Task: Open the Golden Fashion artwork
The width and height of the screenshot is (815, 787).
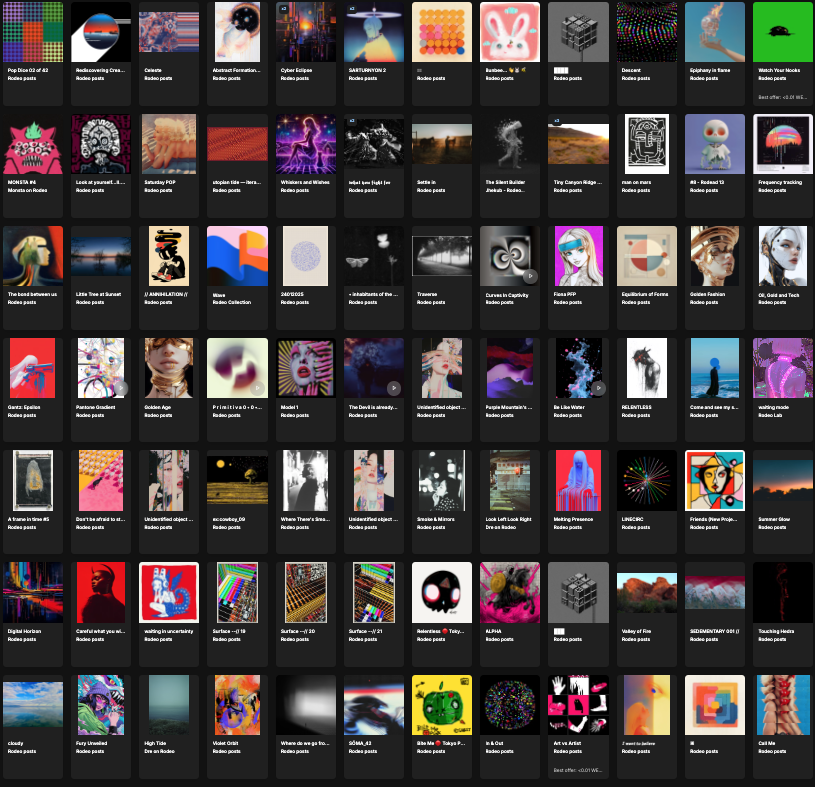Action: pyautogui.click(x=715, y=256)
